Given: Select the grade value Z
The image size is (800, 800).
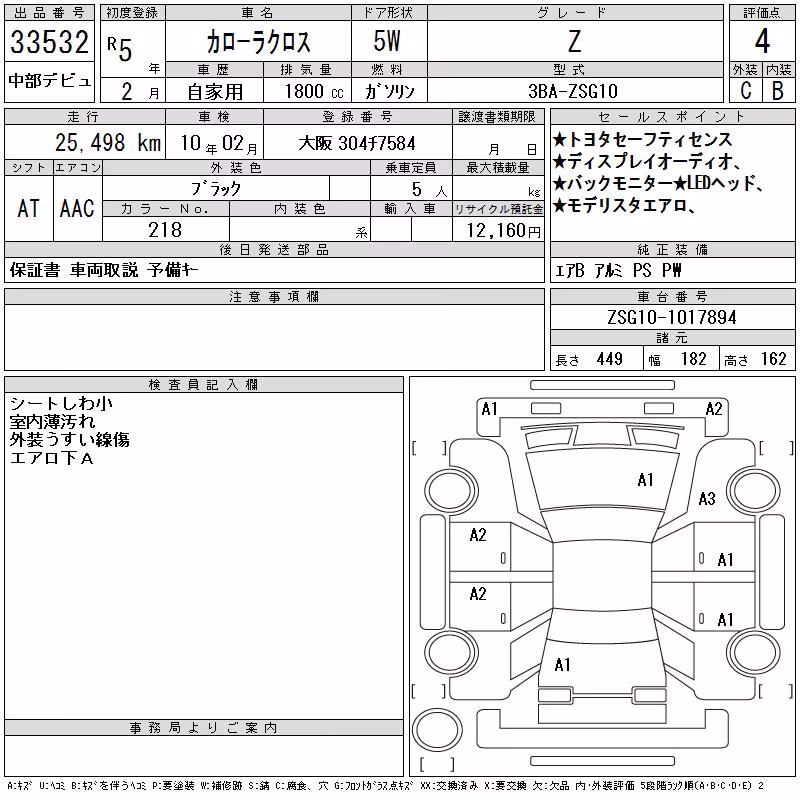Looking at the screenshot, I should pos(574,42).
